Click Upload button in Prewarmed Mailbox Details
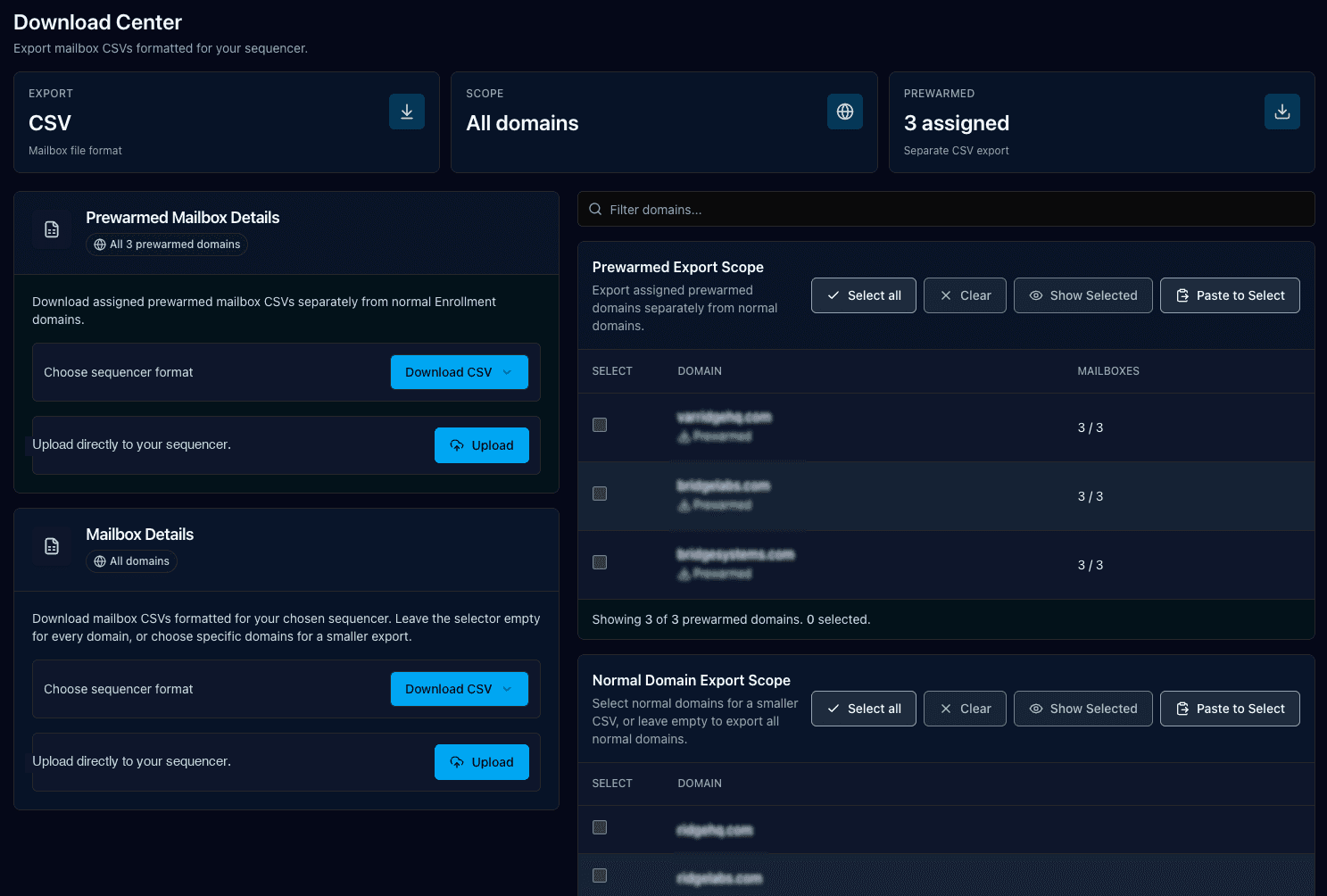 (482, 445)
